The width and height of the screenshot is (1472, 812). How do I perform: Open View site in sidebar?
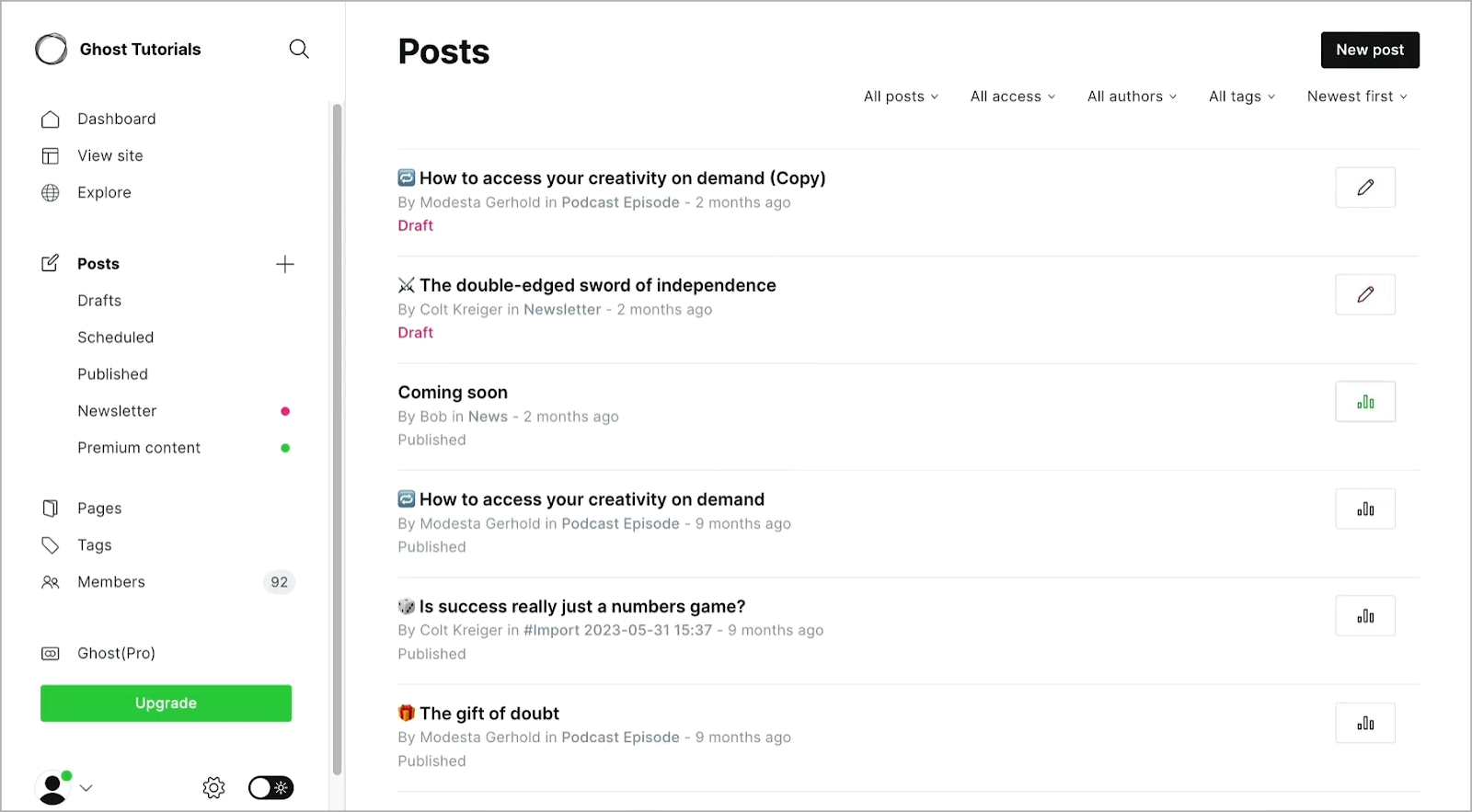pos(110,155)
